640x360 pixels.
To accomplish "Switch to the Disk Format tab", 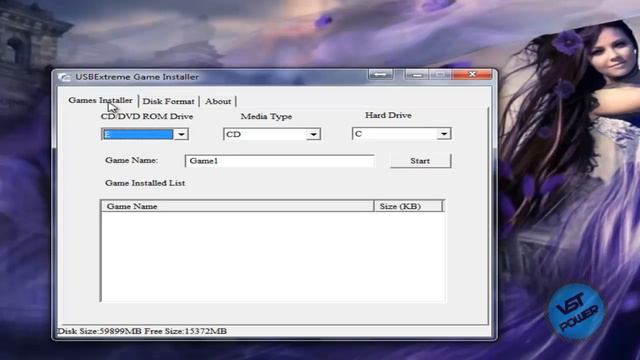I will coord(168,101).
